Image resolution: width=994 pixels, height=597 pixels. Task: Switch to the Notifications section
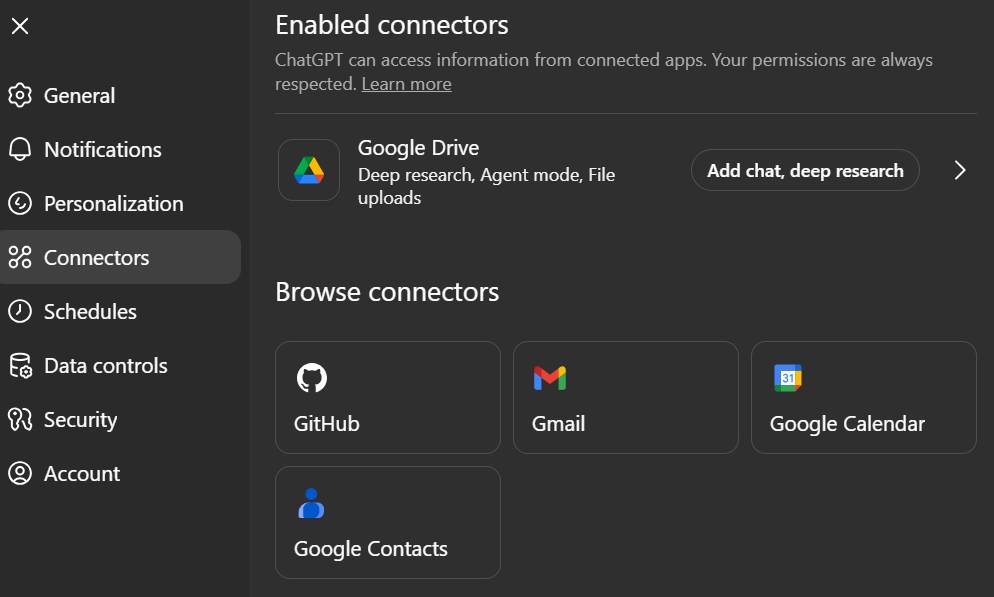(103, 149)
